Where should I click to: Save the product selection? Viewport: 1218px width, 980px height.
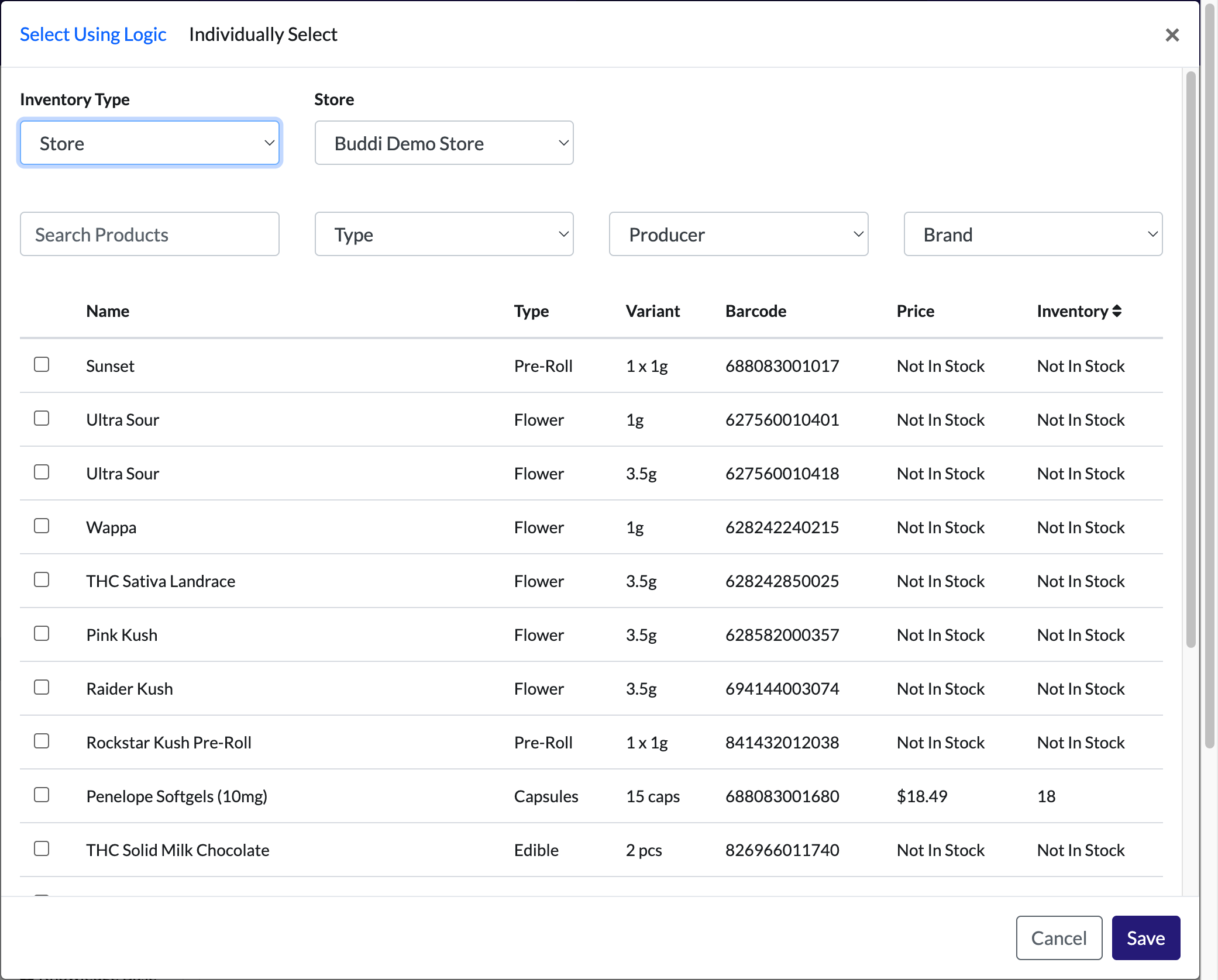tap(1145, 938)
